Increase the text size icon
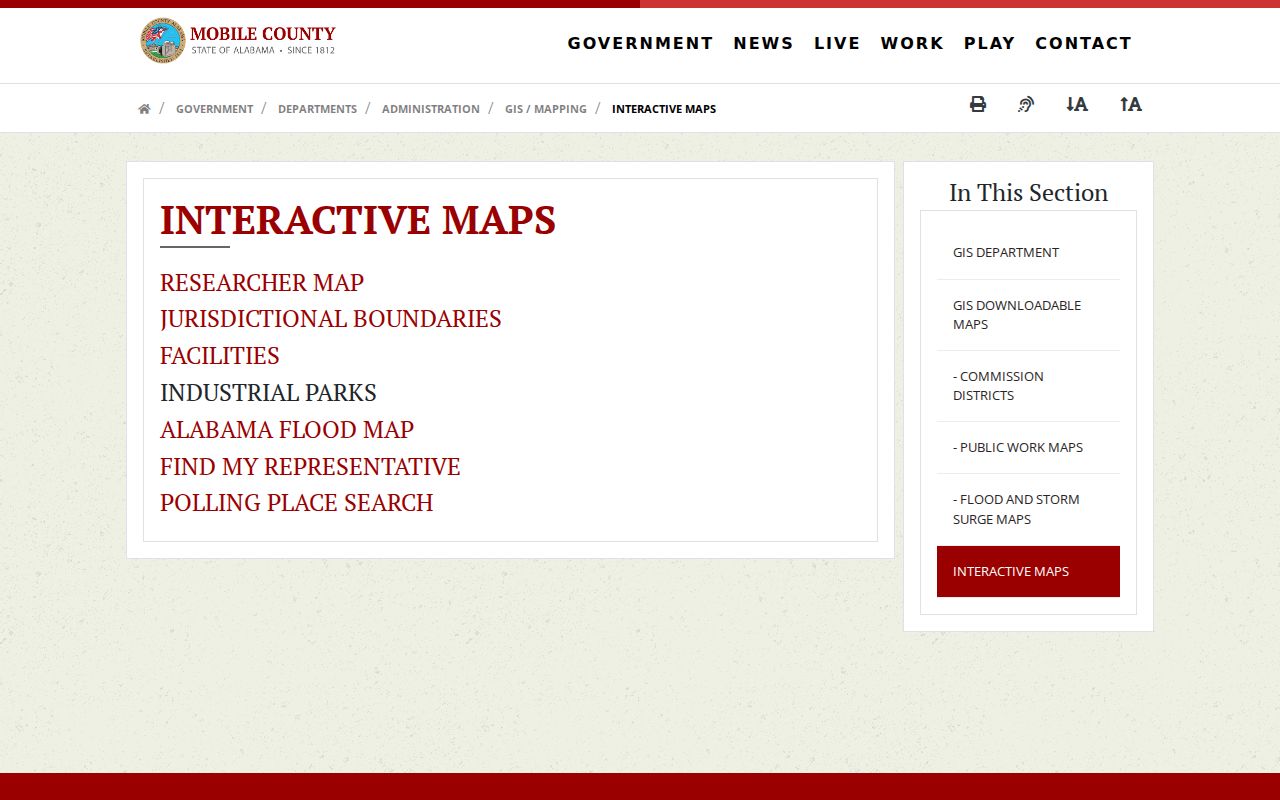Viewport: 1280px width, 800px height. pyautogui.click(x=1131, y=104)
